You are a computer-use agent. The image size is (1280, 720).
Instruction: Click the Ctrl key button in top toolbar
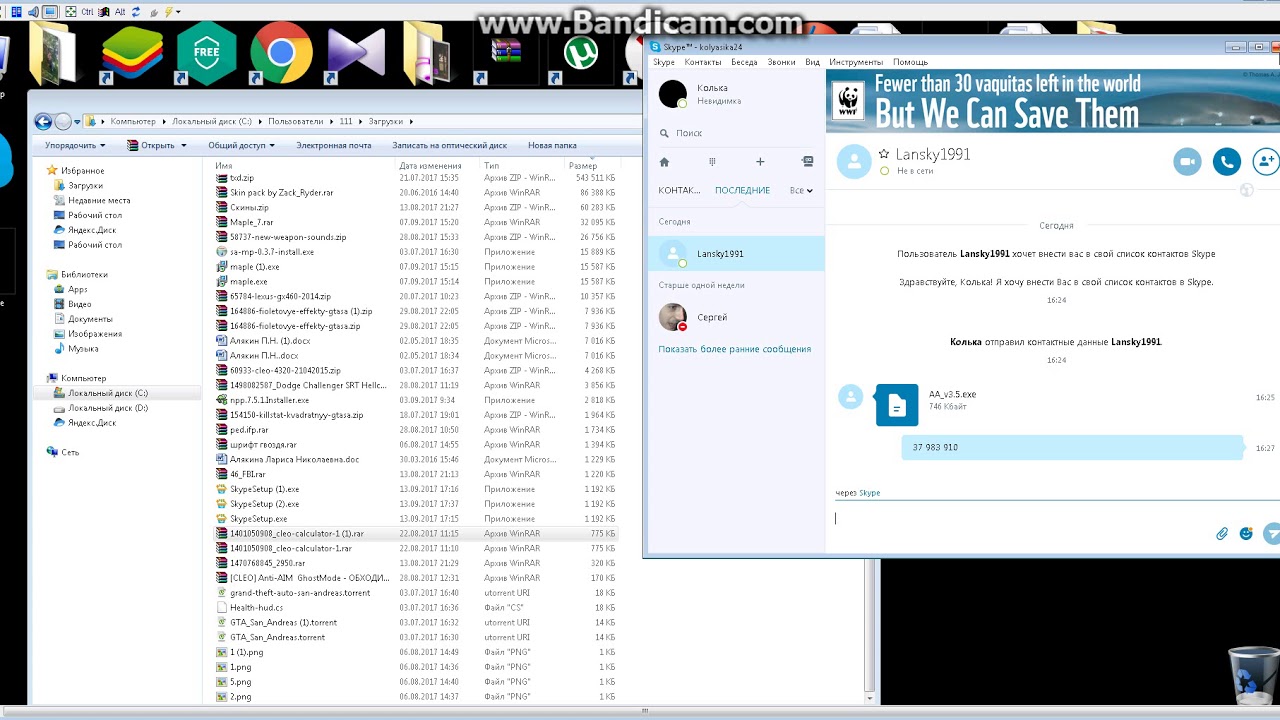click(88, 12)
